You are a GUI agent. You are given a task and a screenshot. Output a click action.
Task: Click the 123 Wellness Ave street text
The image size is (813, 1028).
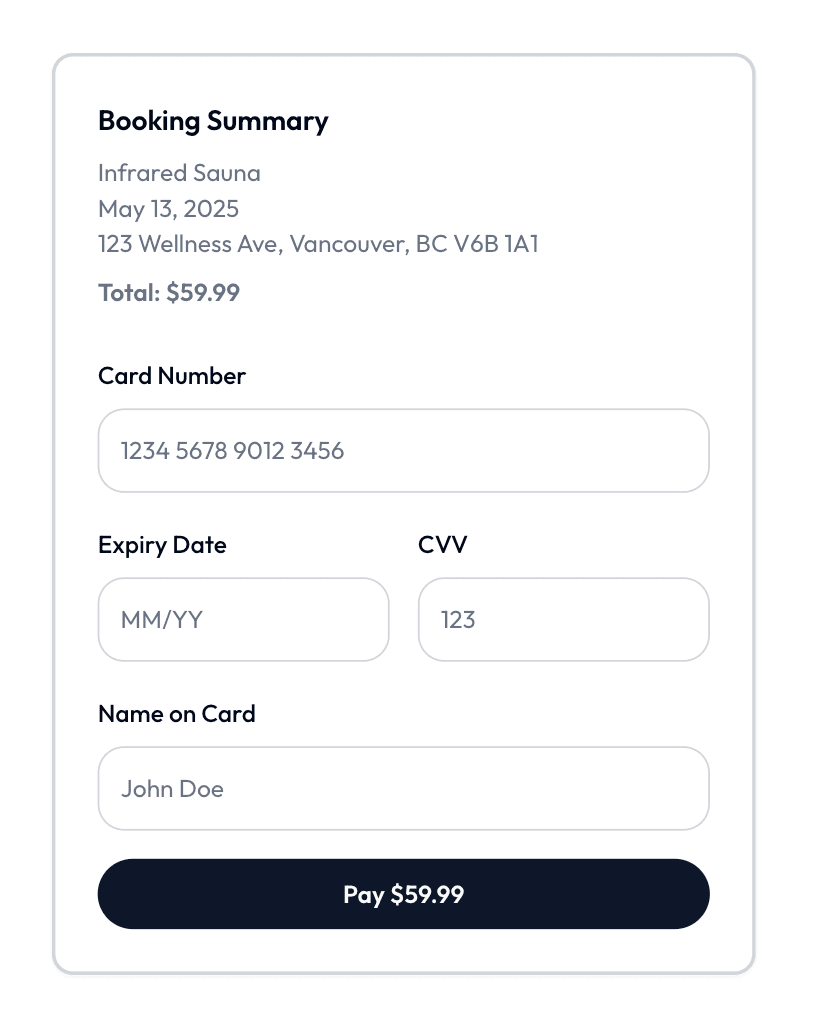click(x=189, y=244)
